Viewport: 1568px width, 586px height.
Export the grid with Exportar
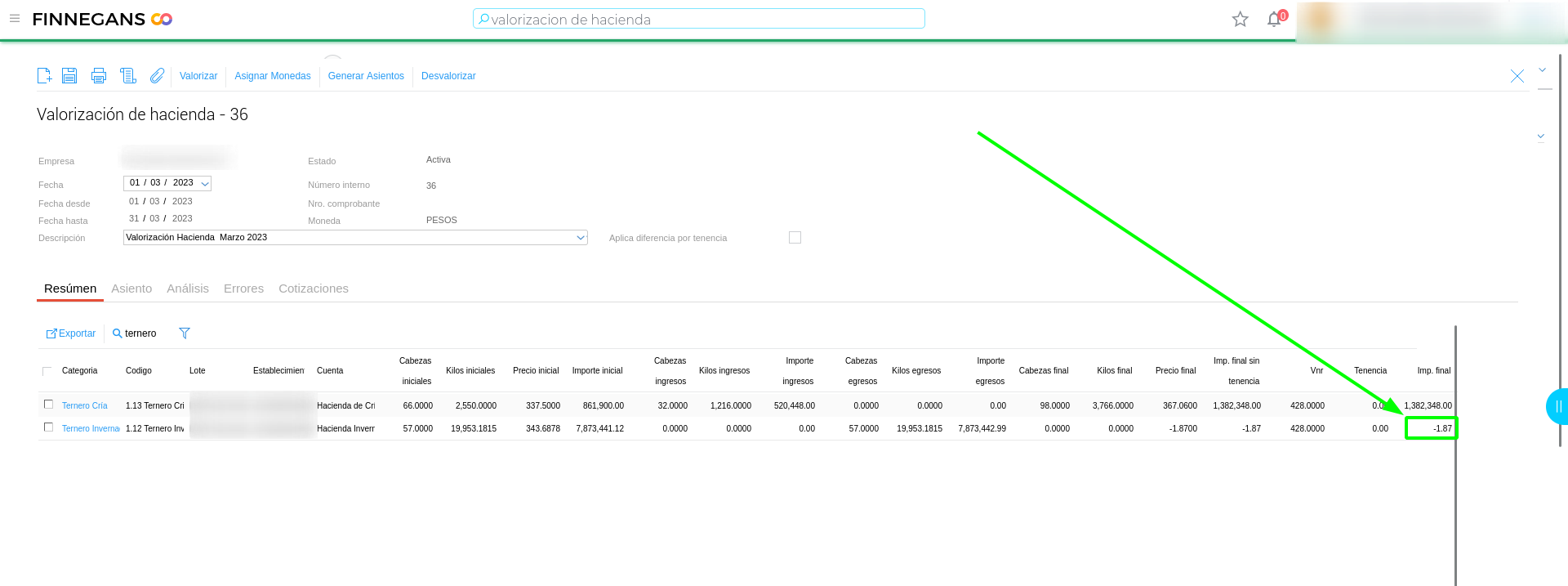71,333
